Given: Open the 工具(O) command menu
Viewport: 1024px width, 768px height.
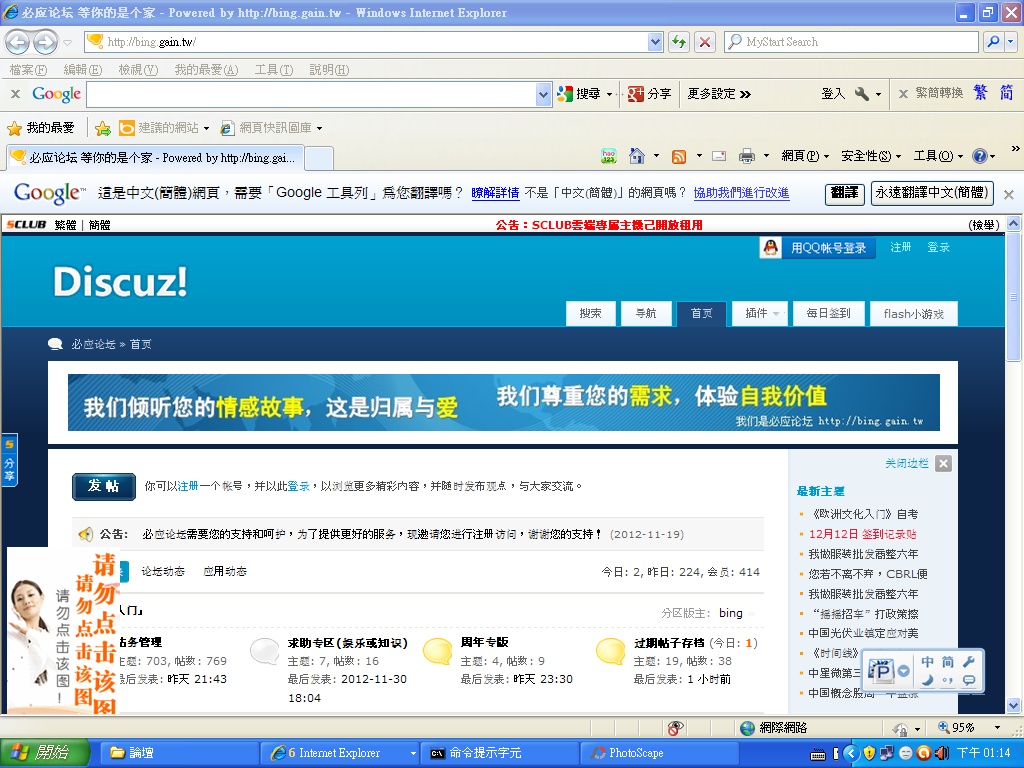Looking at the screenshot, I should click(938, 156).
